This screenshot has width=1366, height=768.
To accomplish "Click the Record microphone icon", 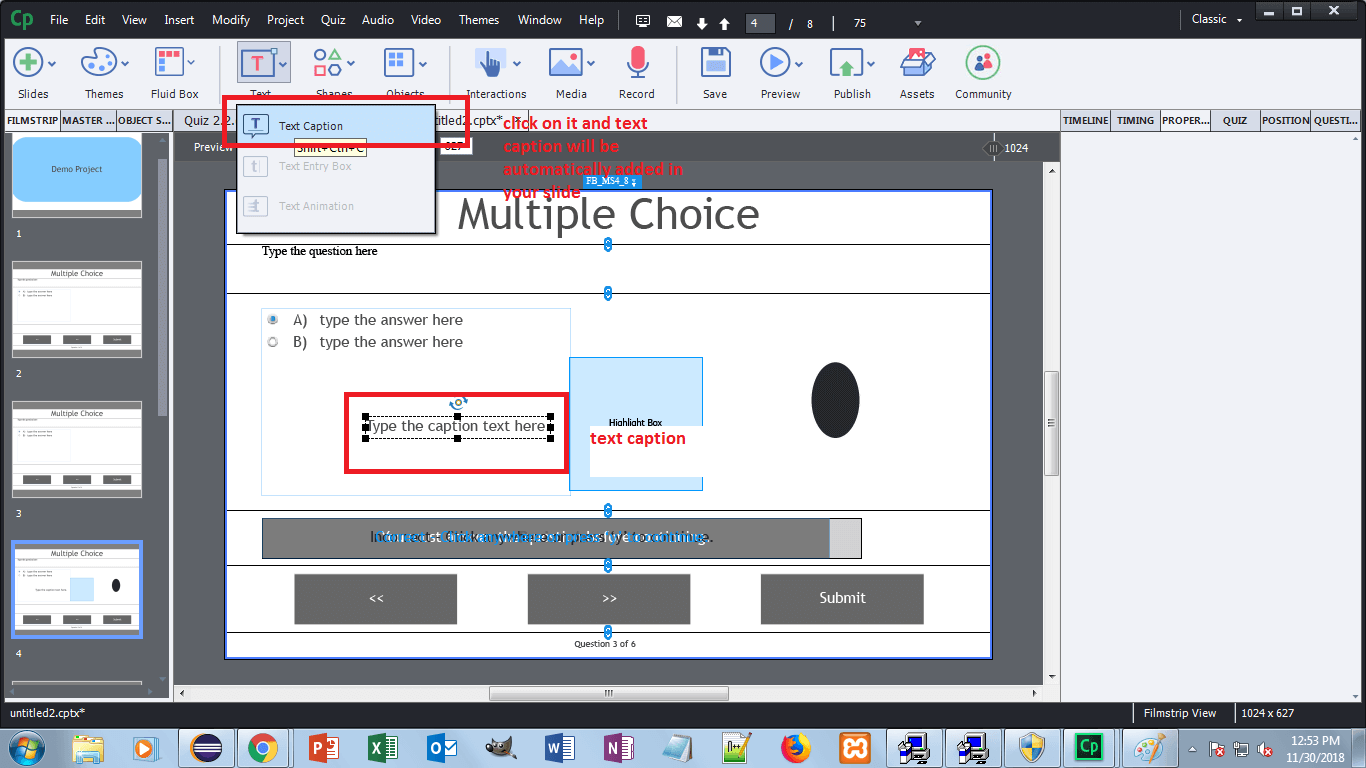I will pyautogui.click(x=637, y=63).
